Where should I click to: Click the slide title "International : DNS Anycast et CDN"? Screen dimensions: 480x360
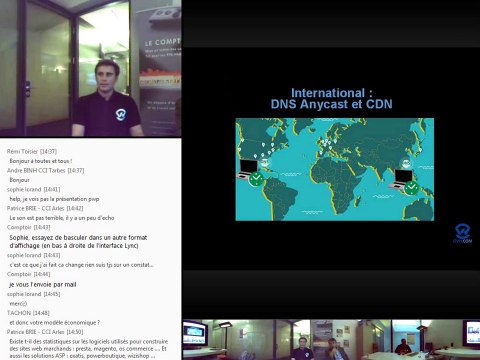click(x=331, y=98)
